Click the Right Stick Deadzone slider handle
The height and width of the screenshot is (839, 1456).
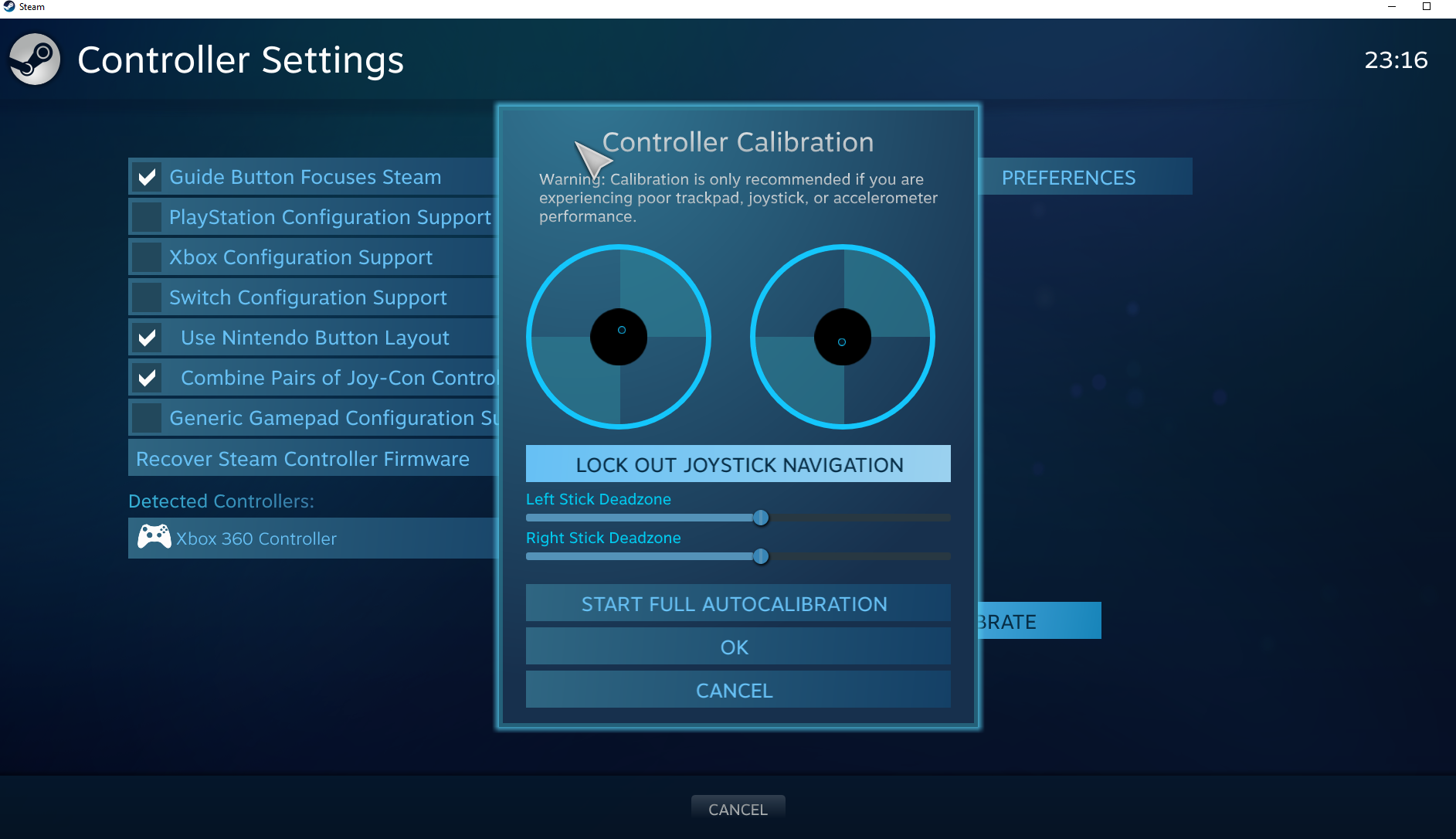pos(761,556)
